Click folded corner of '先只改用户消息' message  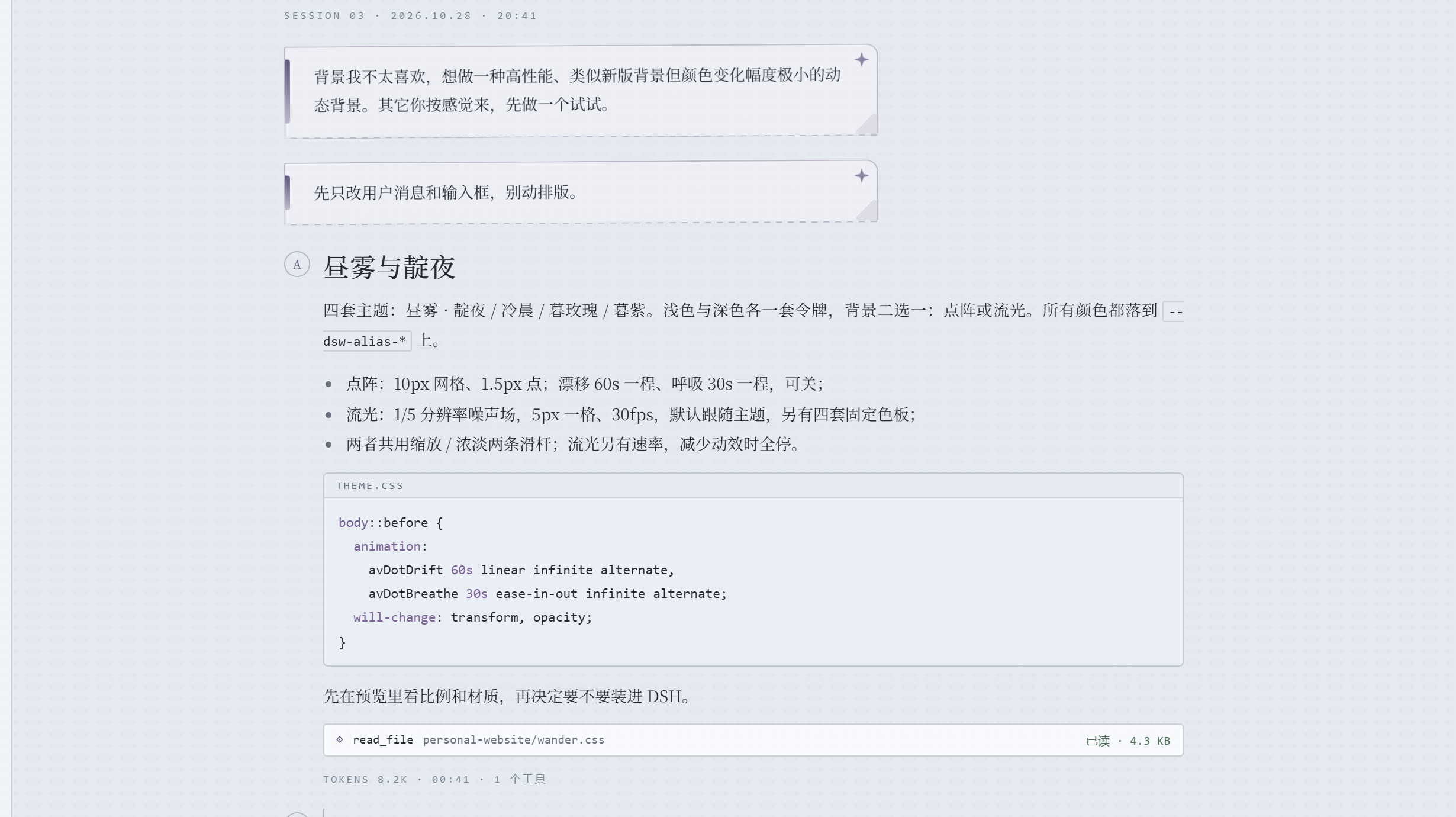[x=867, y=211]
